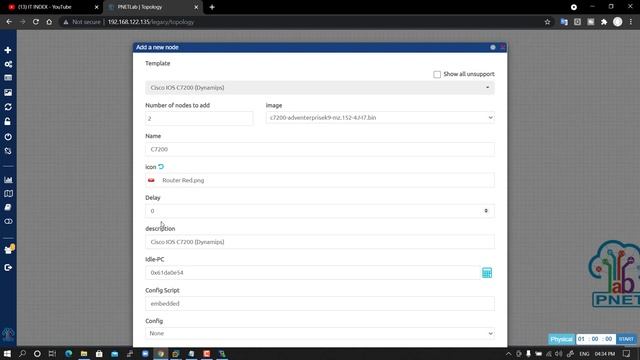
Task: Click the address bar URL 192.168.122.135
Action: click(151, 22)
